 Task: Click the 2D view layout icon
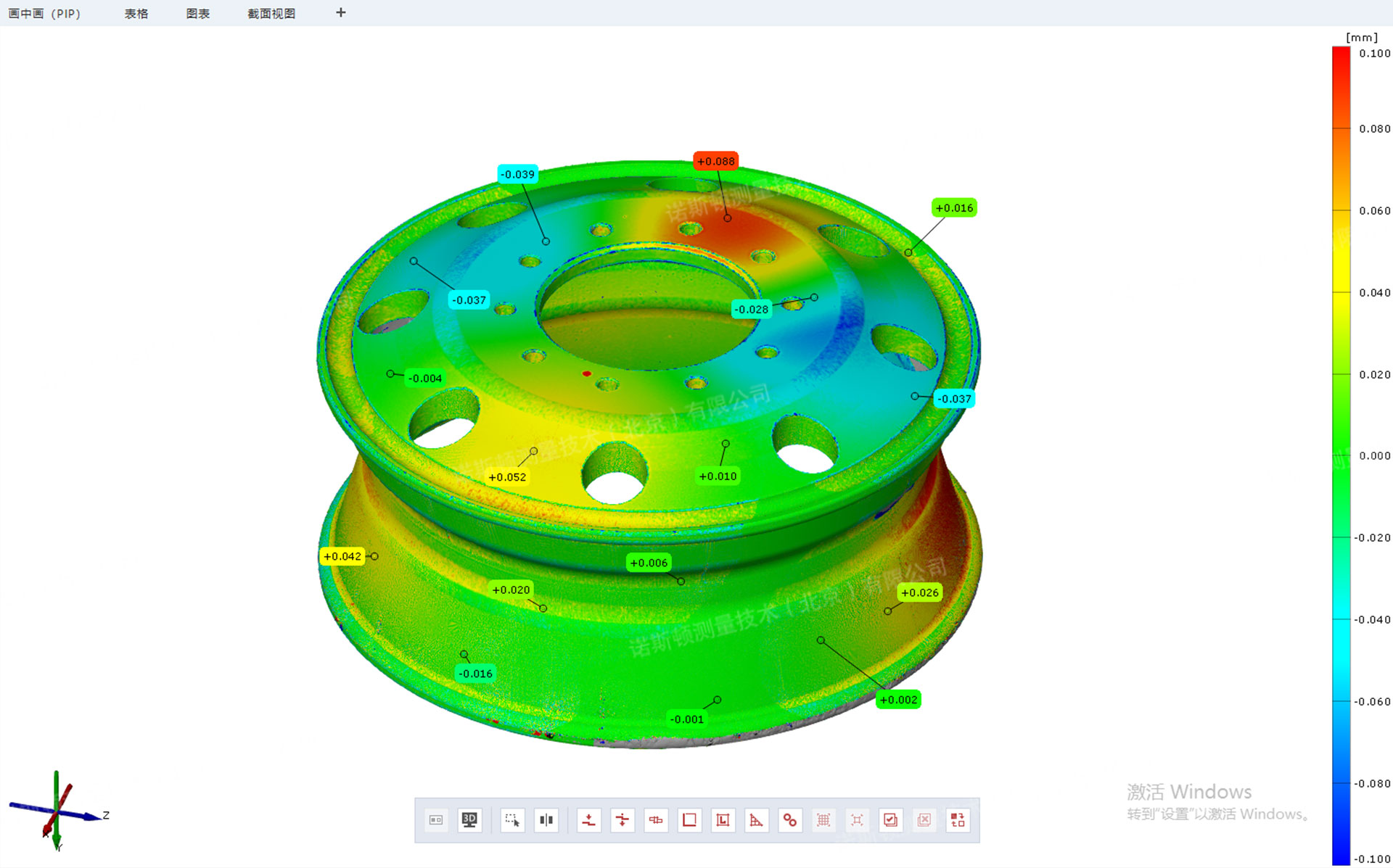(436, 820)
